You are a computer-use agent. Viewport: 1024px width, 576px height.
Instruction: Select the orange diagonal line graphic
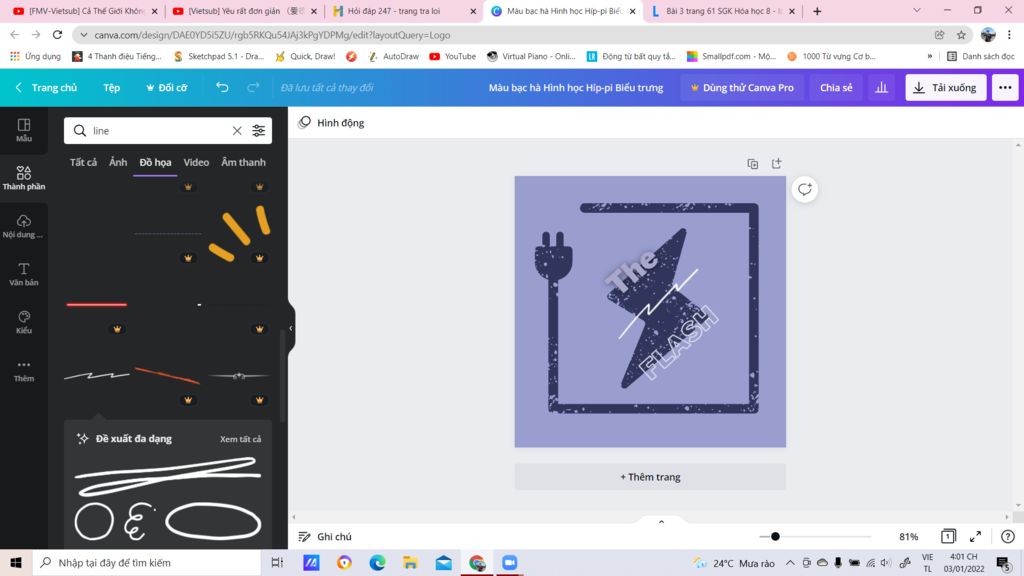[167, 376]
